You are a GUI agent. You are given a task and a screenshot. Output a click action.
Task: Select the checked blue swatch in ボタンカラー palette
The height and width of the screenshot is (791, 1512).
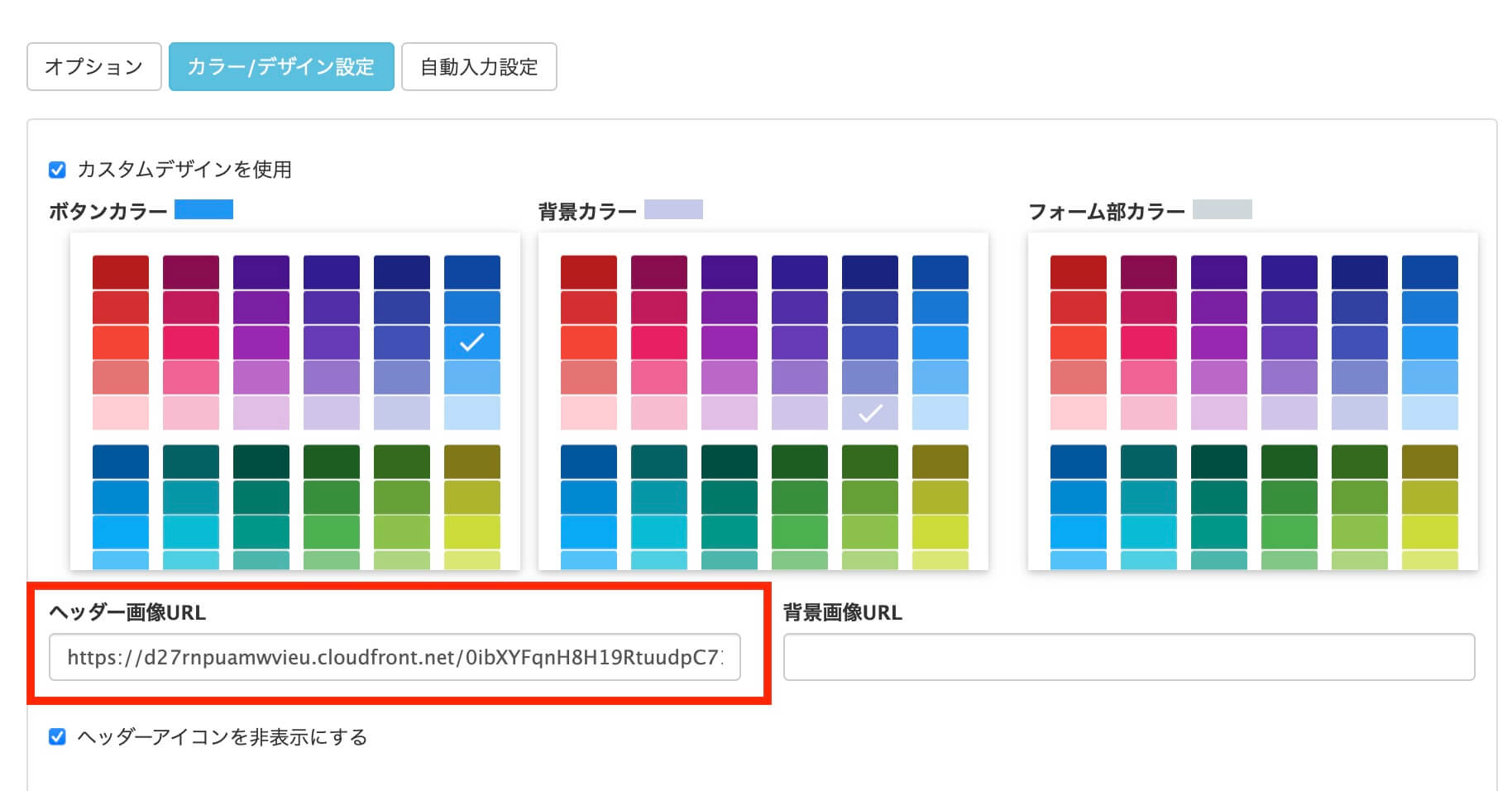tap(471, 343)
